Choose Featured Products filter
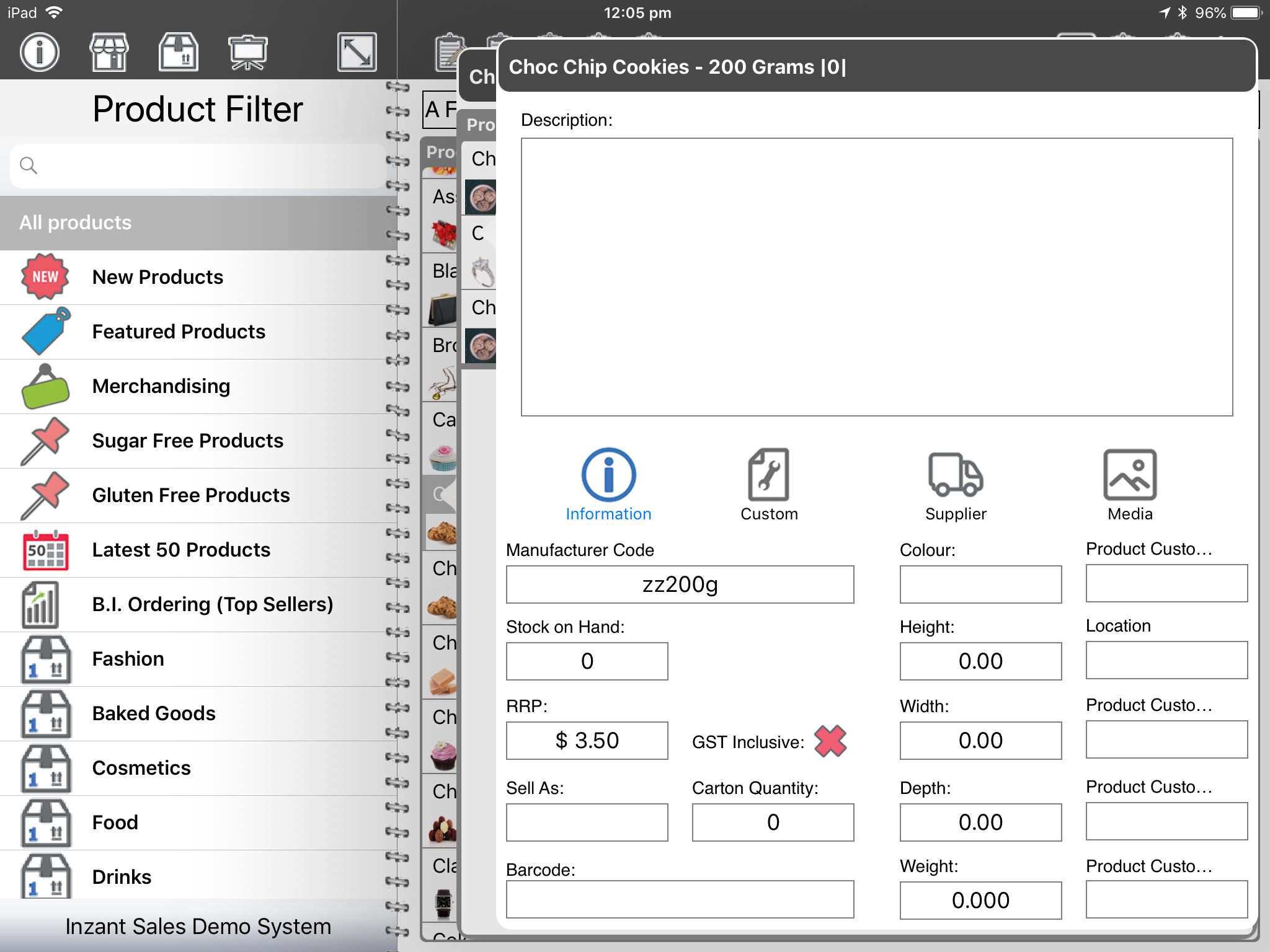1270x952 pixels. 179,332
